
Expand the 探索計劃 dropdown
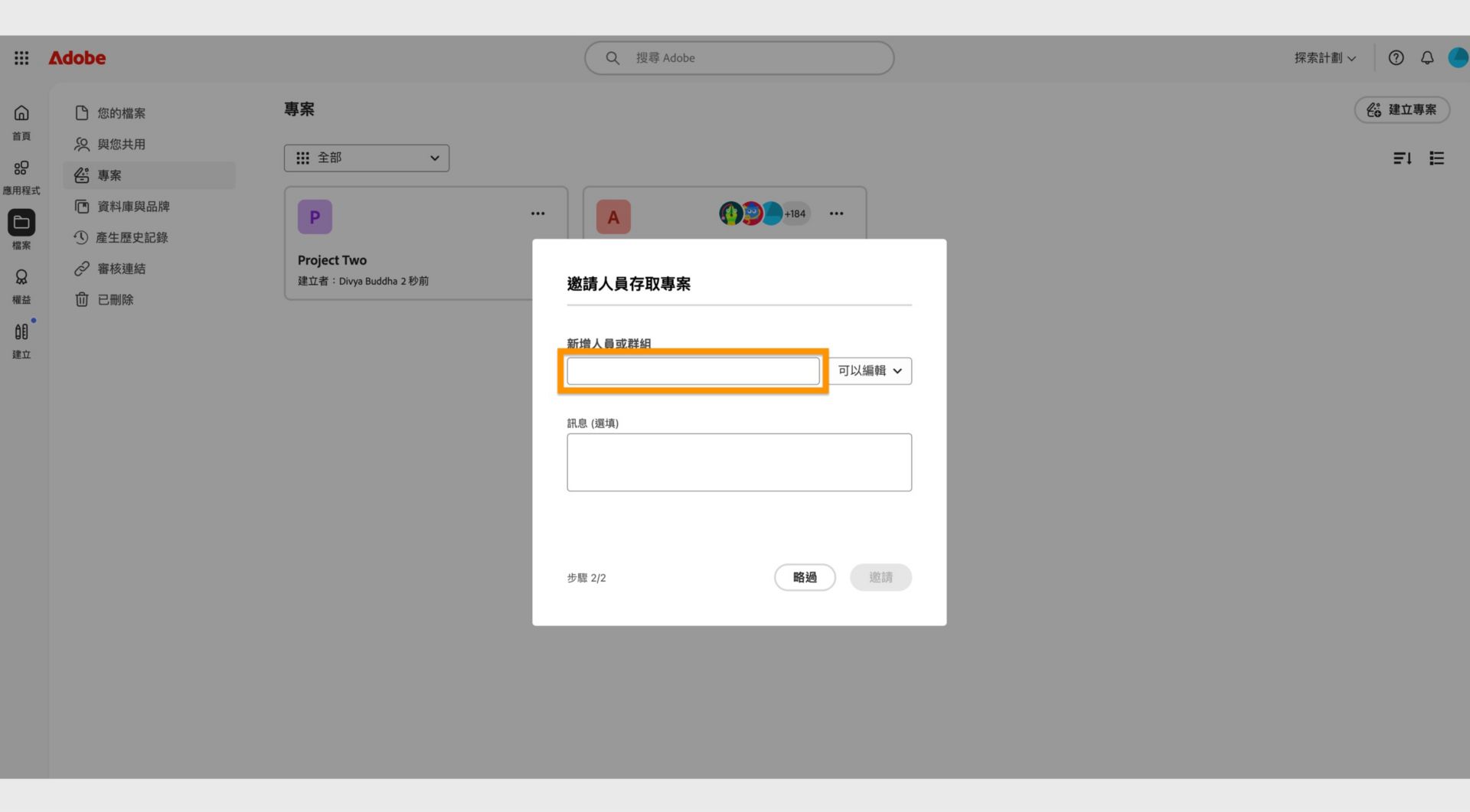[x=1325, y=57]
